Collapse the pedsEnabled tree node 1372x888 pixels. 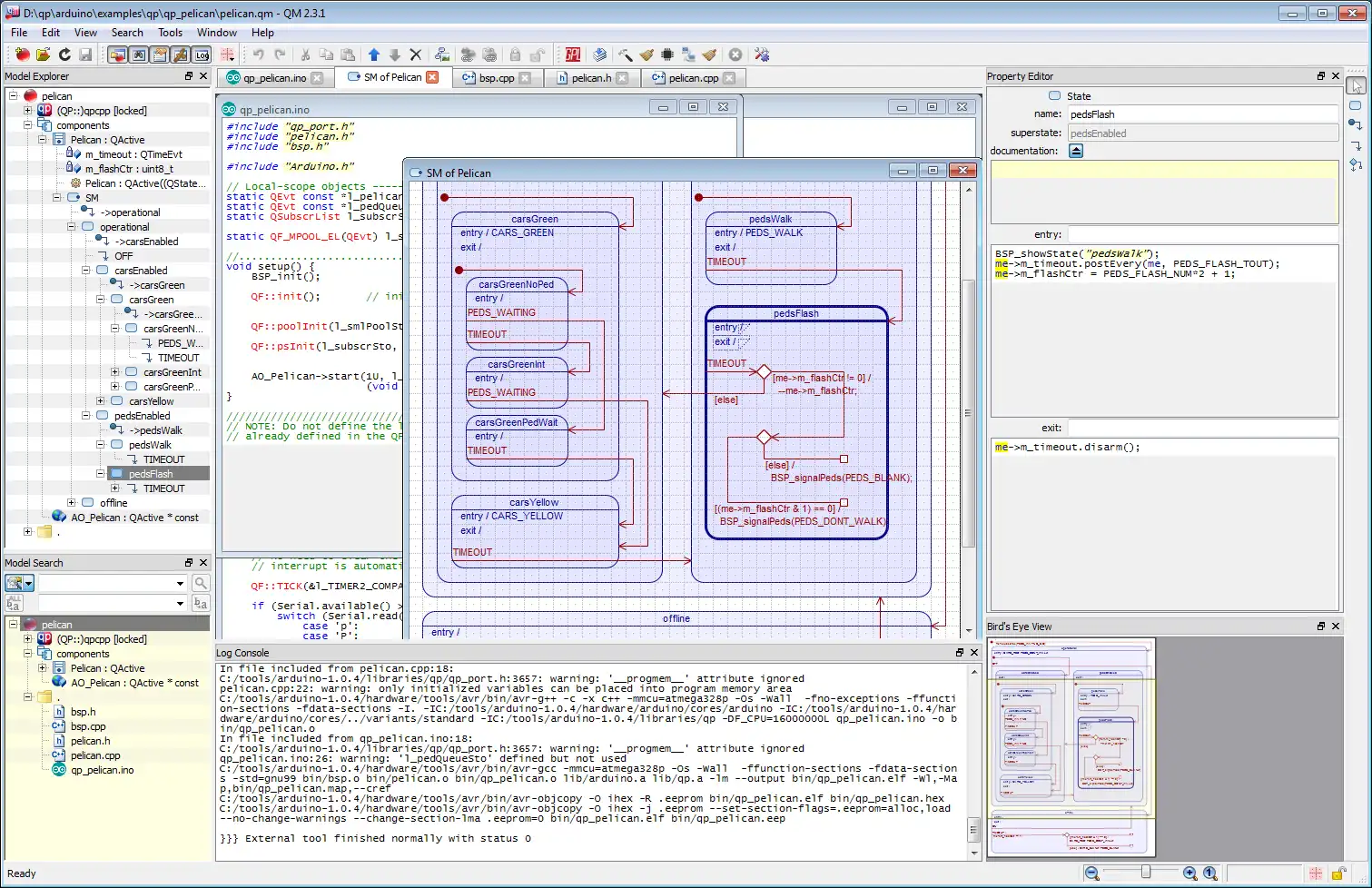[86, 416]
